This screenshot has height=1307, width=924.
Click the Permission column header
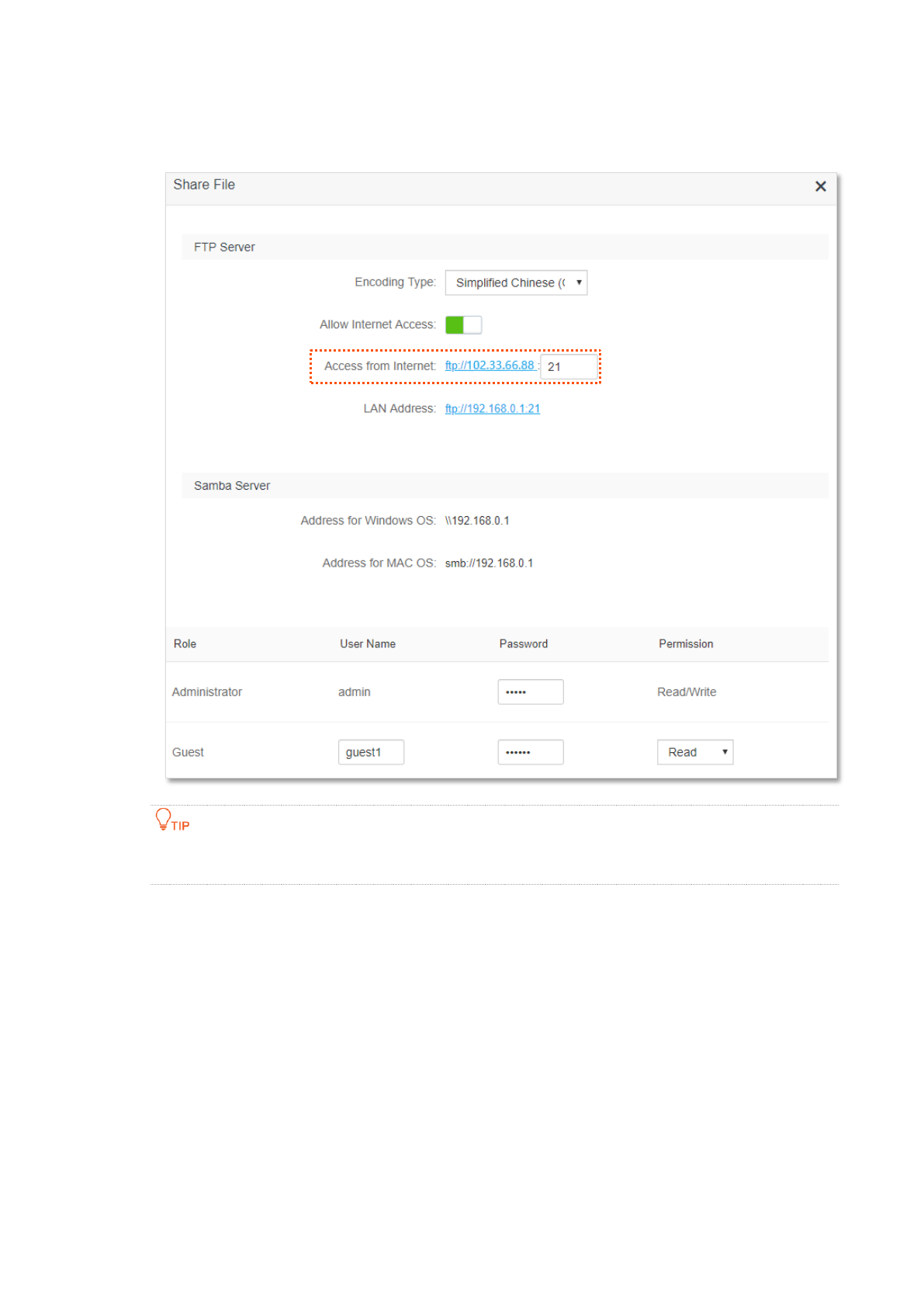[x=686, y=644]
